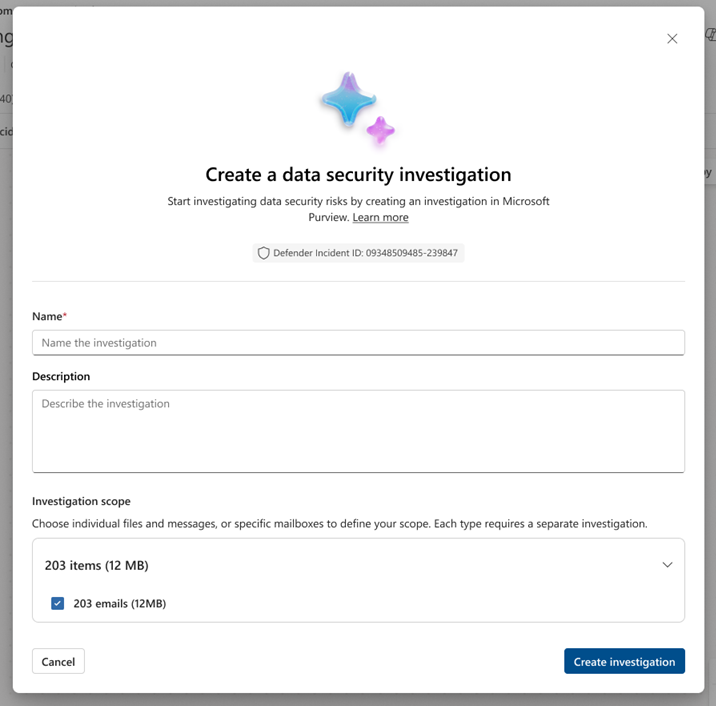Click the Create a data security investigation heading
The image size is (716, 706).
pos(358,175)
